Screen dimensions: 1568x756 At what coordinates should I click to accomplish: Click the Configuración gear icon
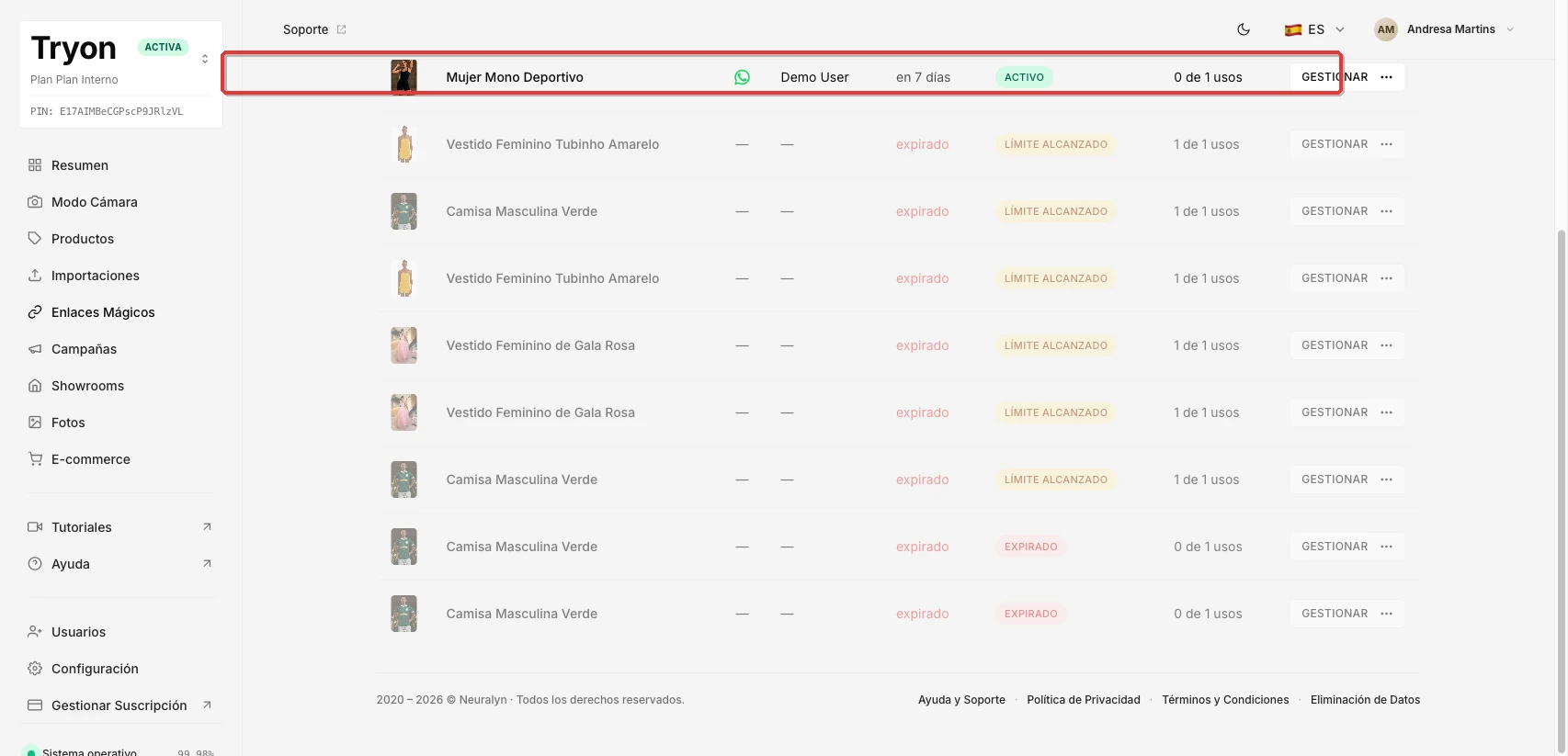(x=35, y=669)
